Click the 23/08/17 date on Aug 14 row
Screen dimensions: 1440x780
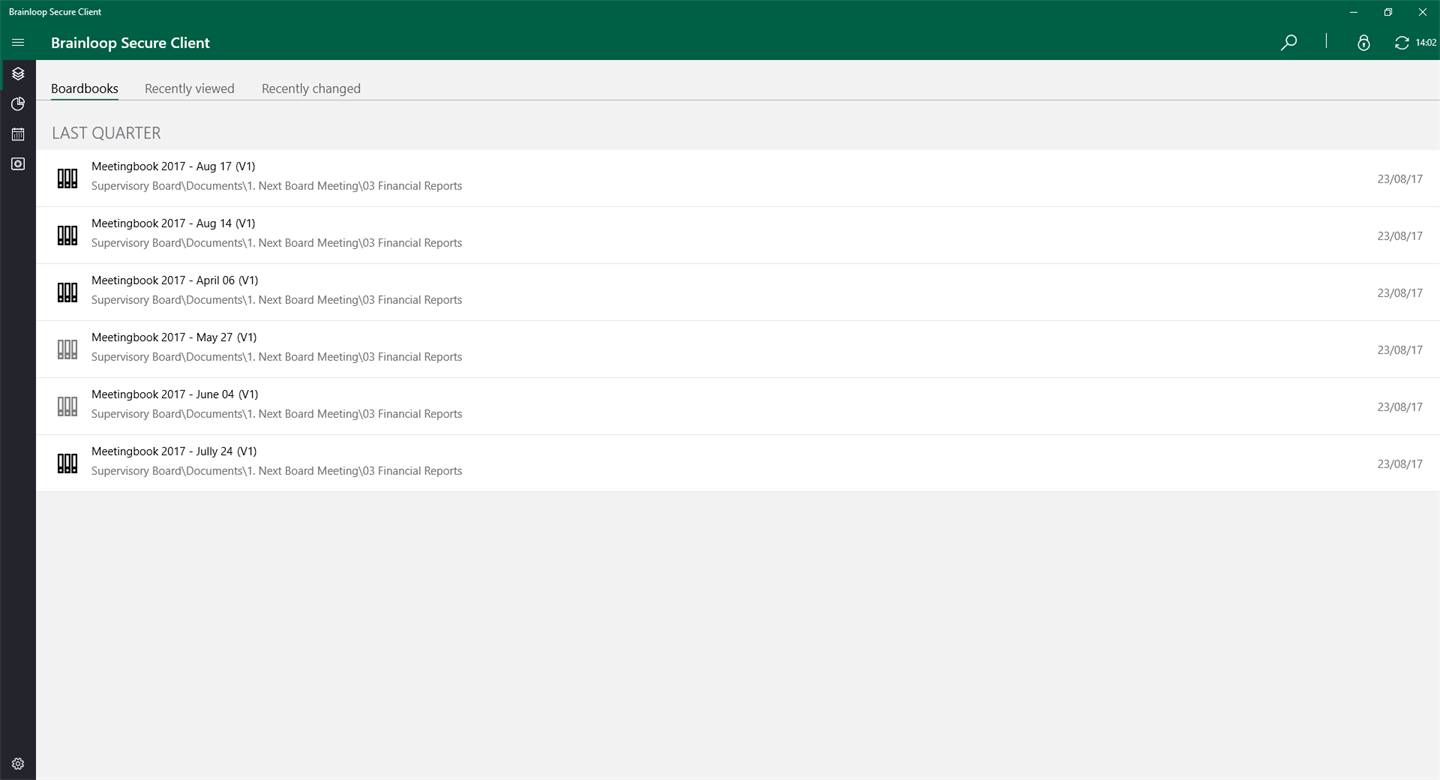1400,236
